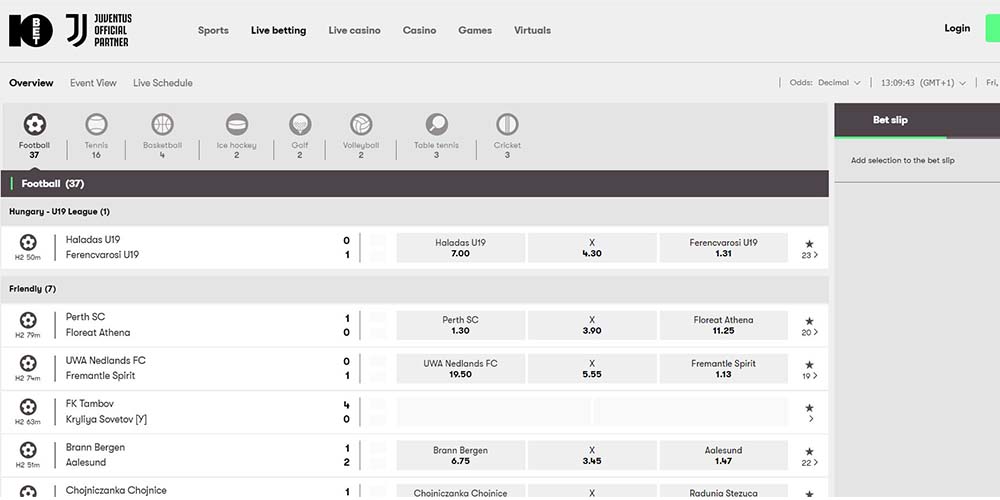The width and height of the screenshot is (1000, 500).
Task: Open the Live casino menu
Action: coord(354,30)
